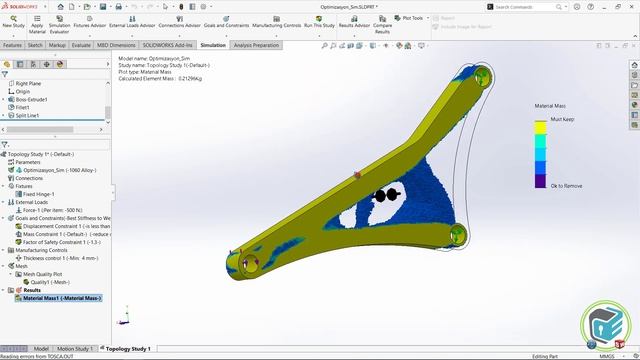Expand the External Loads Advisor dropdown arrow

pos(132,36)
